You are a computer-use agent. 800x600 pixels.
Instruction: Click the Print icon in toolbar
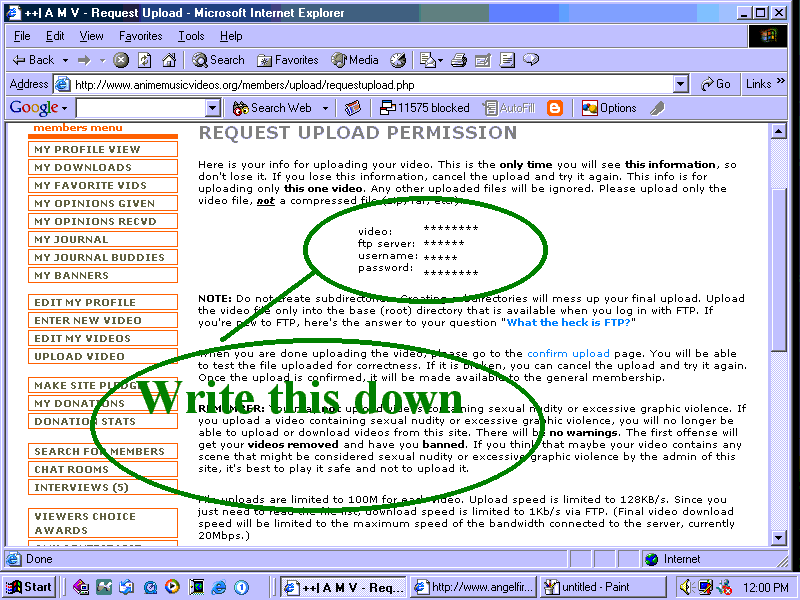click(459, 60)
